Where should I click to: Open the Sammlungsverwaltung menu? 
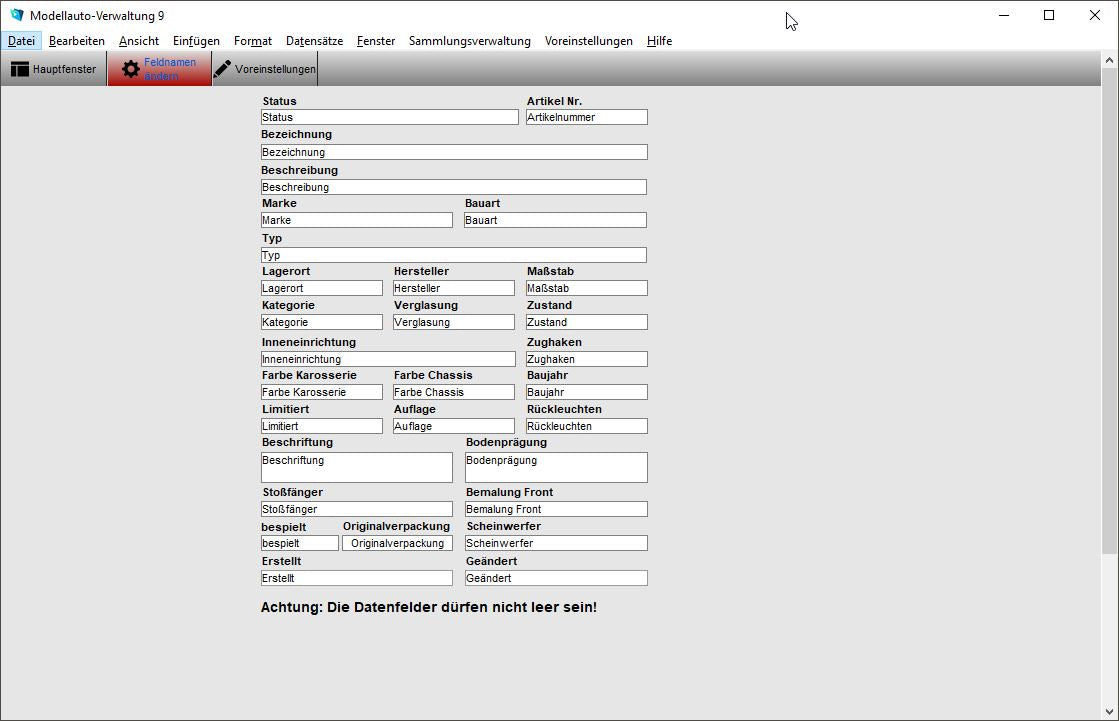[469, 41]
